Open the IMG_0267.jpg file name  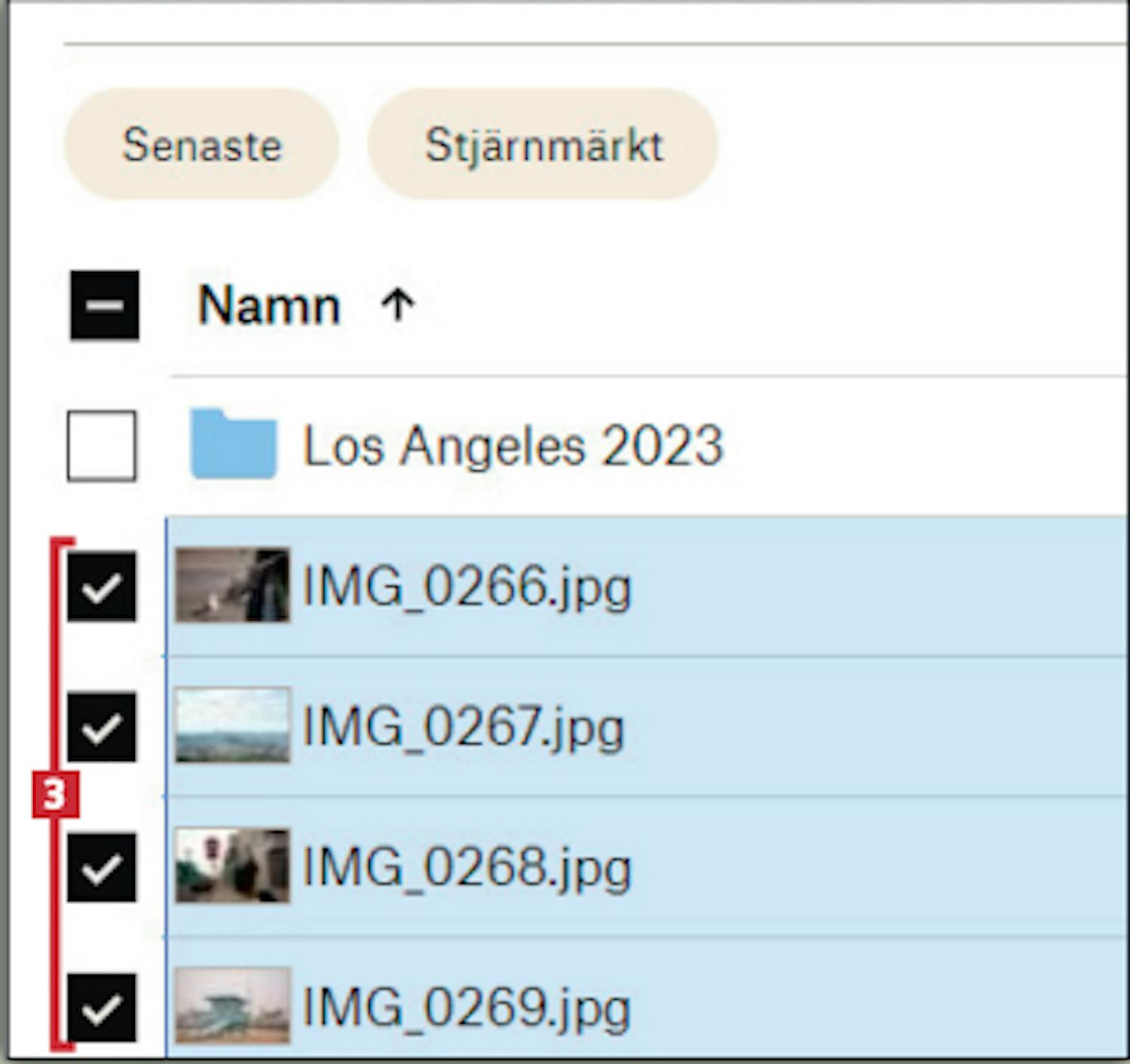click(x=463, y=728)
